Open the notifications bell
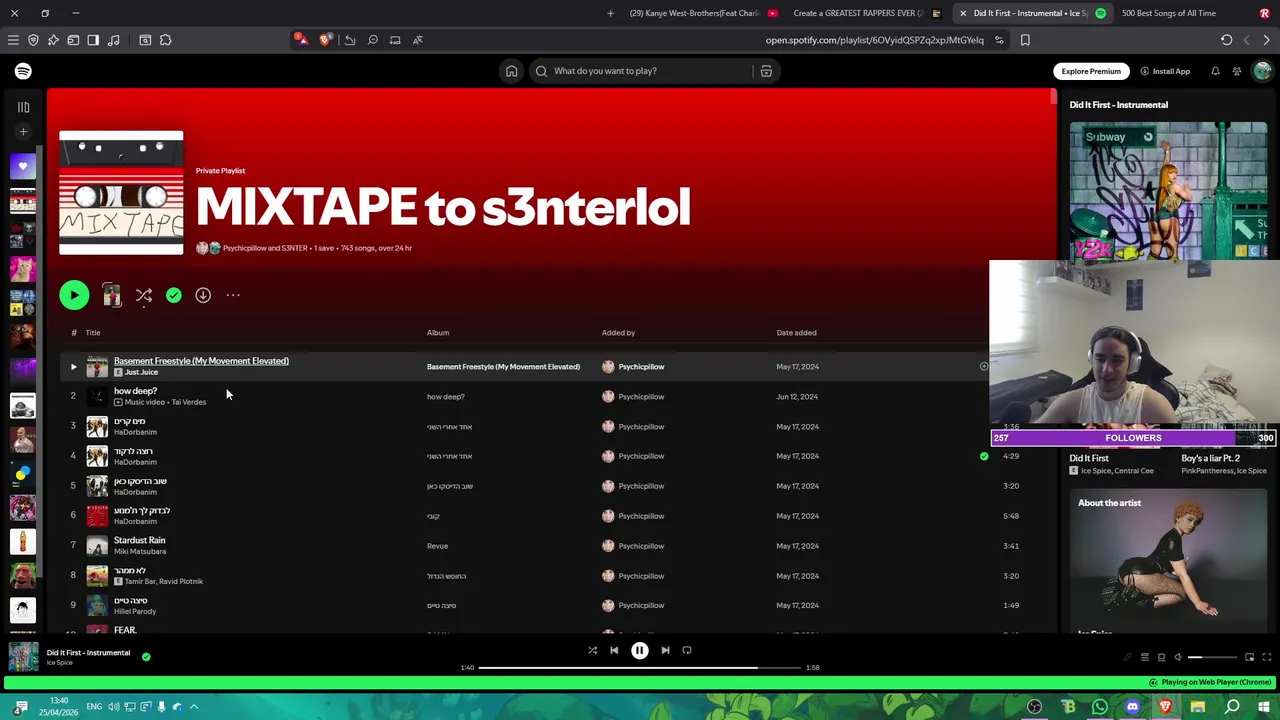1280x720 pixels. click(1215, 71)
